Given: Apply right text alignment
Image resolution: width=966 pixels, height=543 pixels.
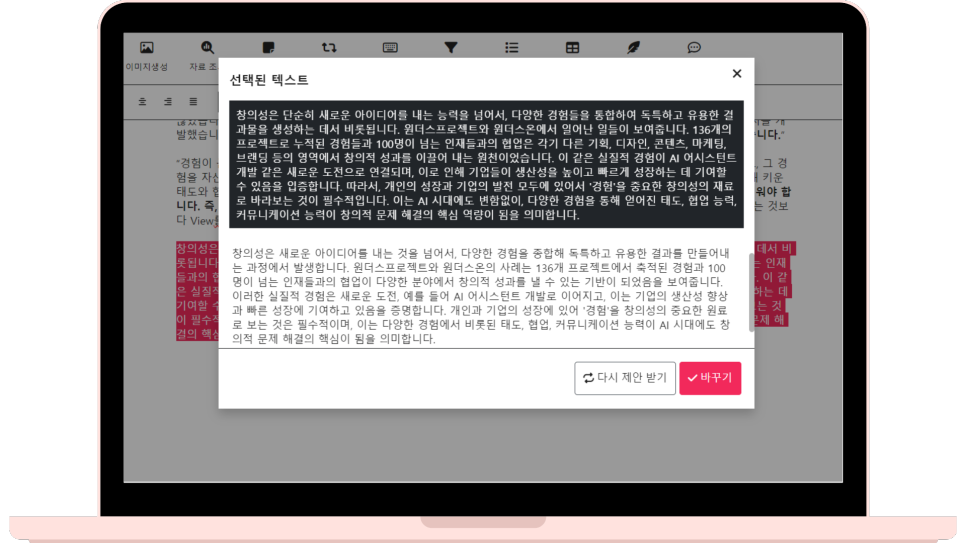Looking at the screenshot, I should click(168, 102).
